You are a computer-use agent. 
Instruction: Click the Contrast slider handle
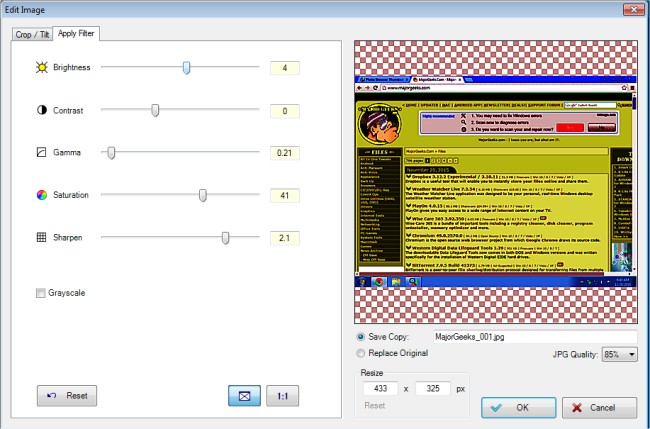[x=155, y=110]
